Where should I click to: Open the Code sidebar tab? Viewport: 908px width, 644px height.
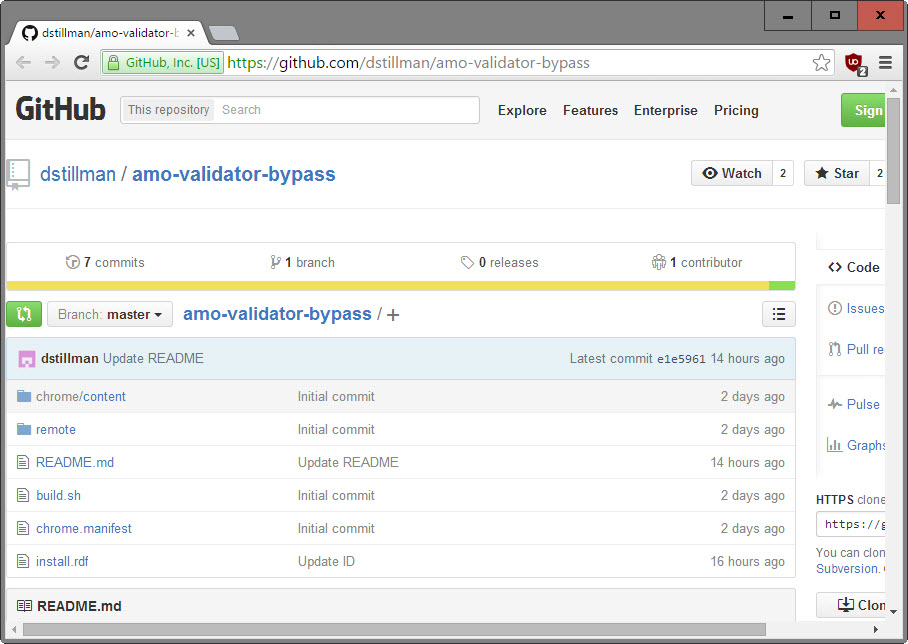(854, 267)
